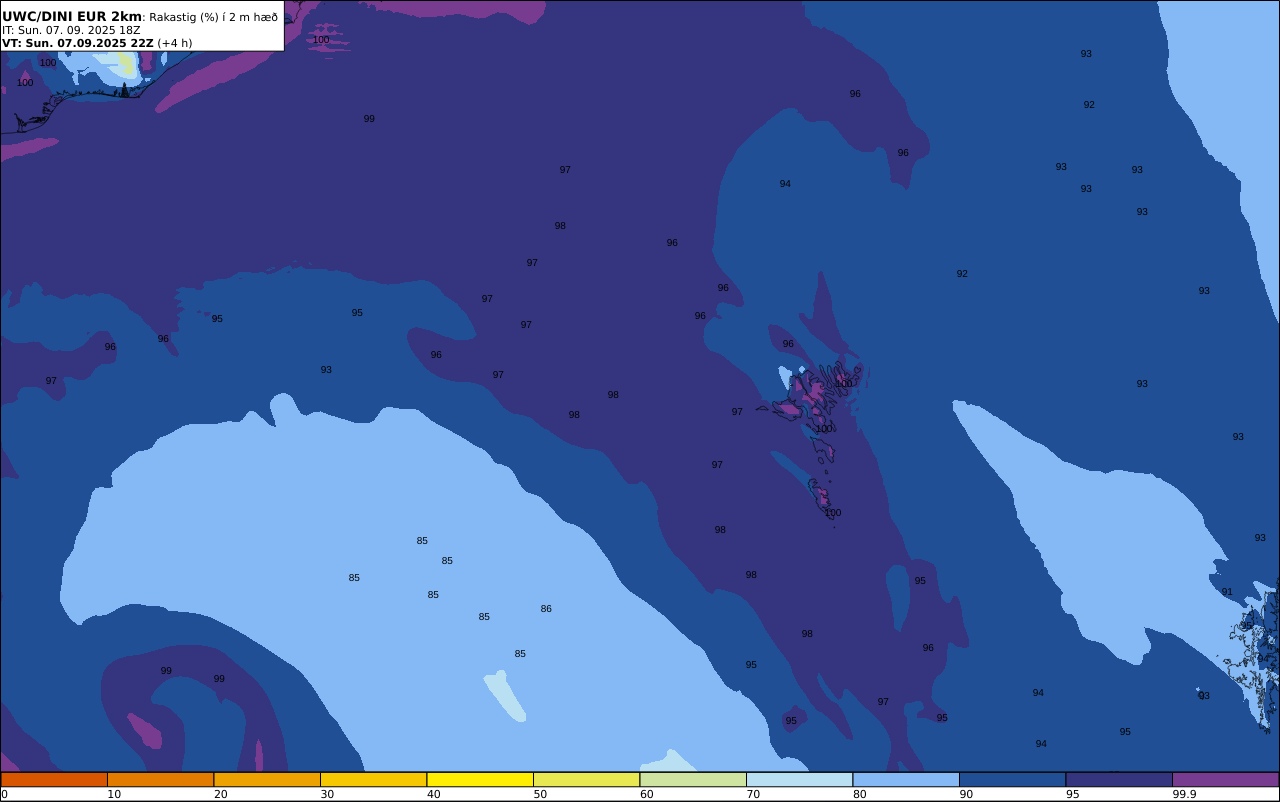This screenshot has height=802, width=1280.
Task: Click the map title 'UWC/DINI EUR 2km'
Action: 72,16
